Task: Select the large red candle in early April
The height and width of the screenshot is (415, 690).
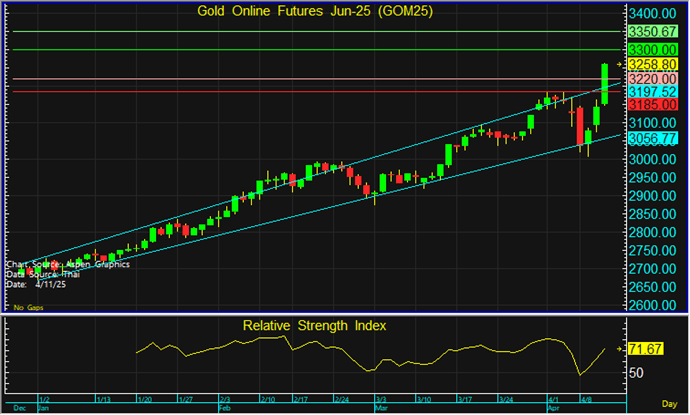Action: tap(579, 125)
